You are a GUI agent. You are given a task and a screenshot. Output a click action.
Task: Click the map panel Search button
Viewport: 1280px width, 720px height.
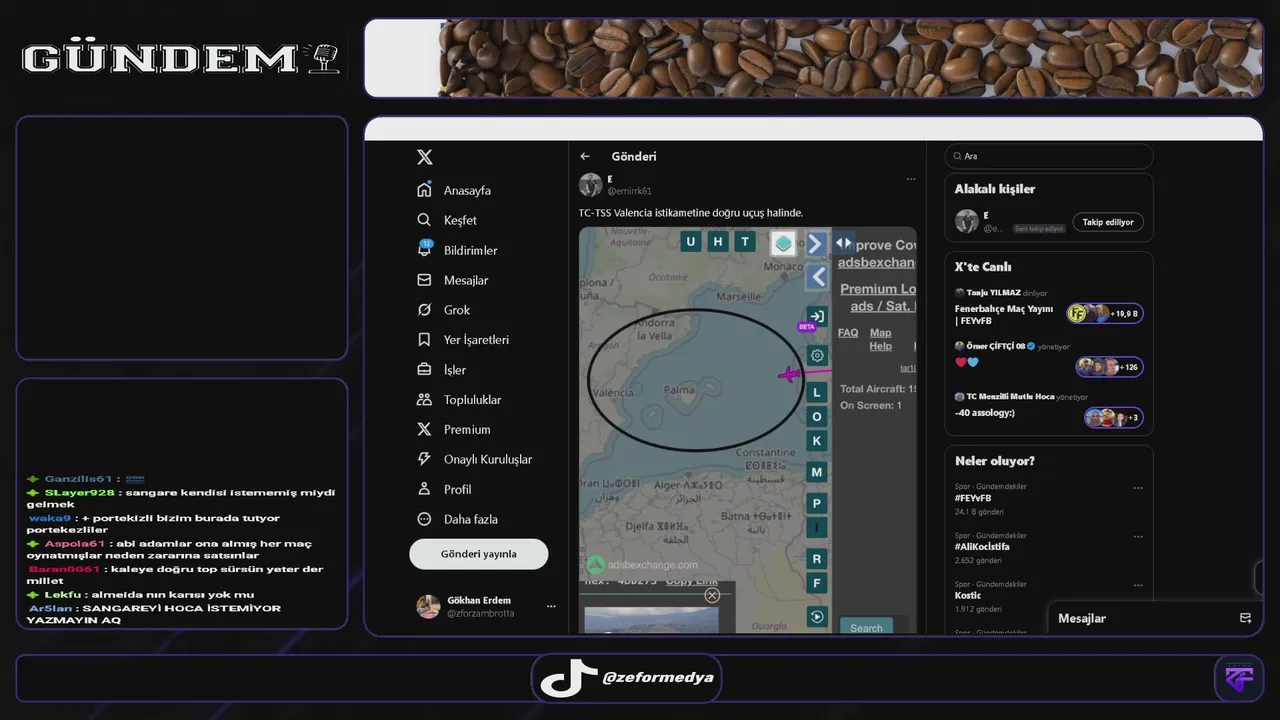[866, 627]
